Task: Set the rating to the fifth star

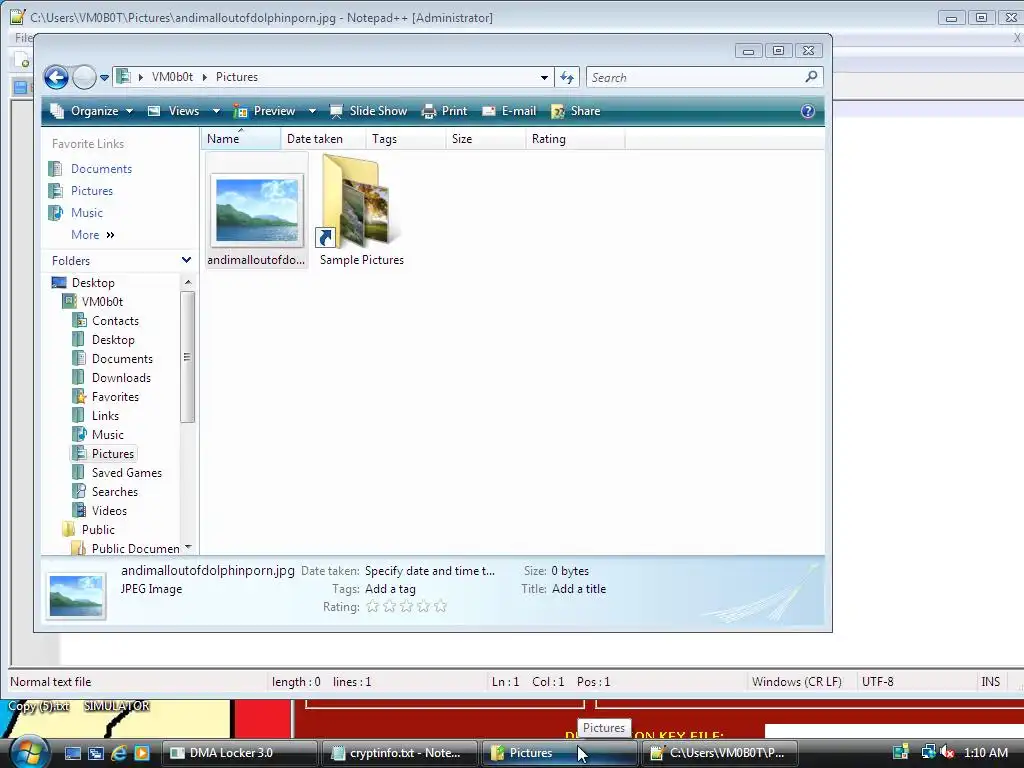Action: 440,607
